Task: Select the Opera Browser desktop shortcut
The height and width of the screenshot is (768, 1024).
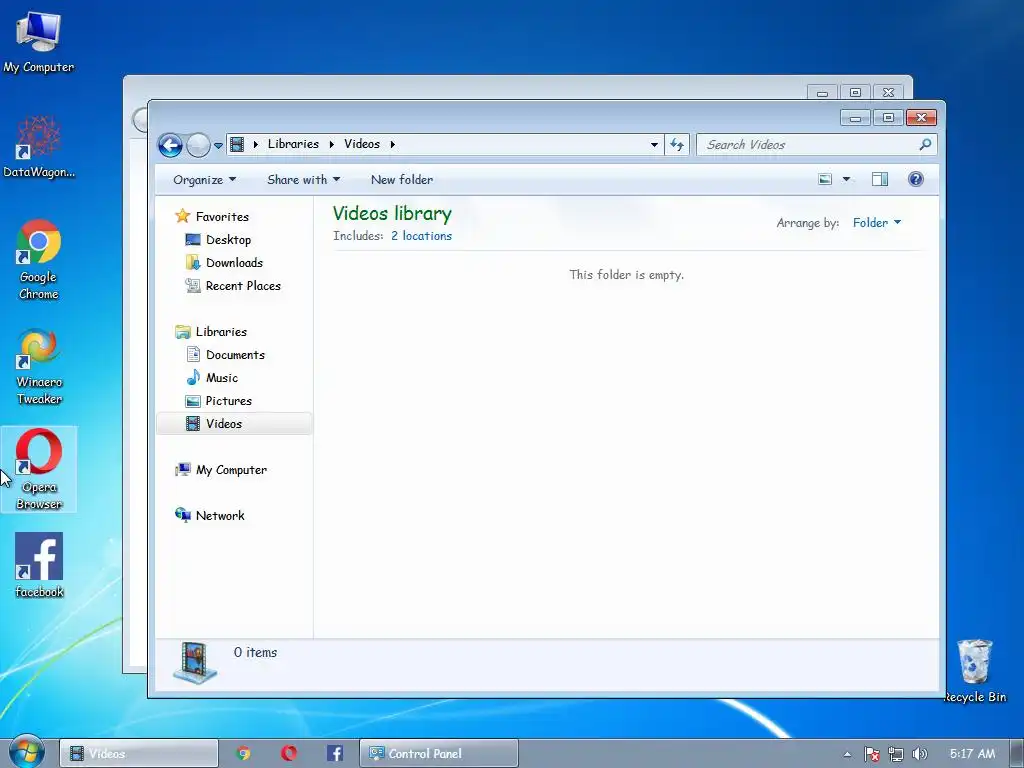Action: (39, 469)
